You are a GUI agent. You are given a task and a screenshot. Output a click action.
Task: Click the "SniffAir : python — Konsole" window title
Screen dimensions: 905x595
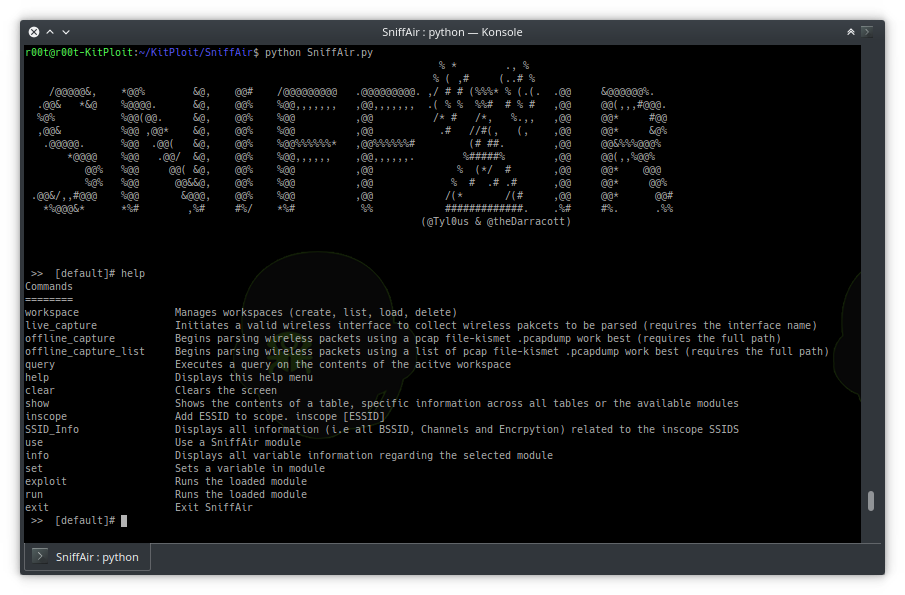pos(452,32)
